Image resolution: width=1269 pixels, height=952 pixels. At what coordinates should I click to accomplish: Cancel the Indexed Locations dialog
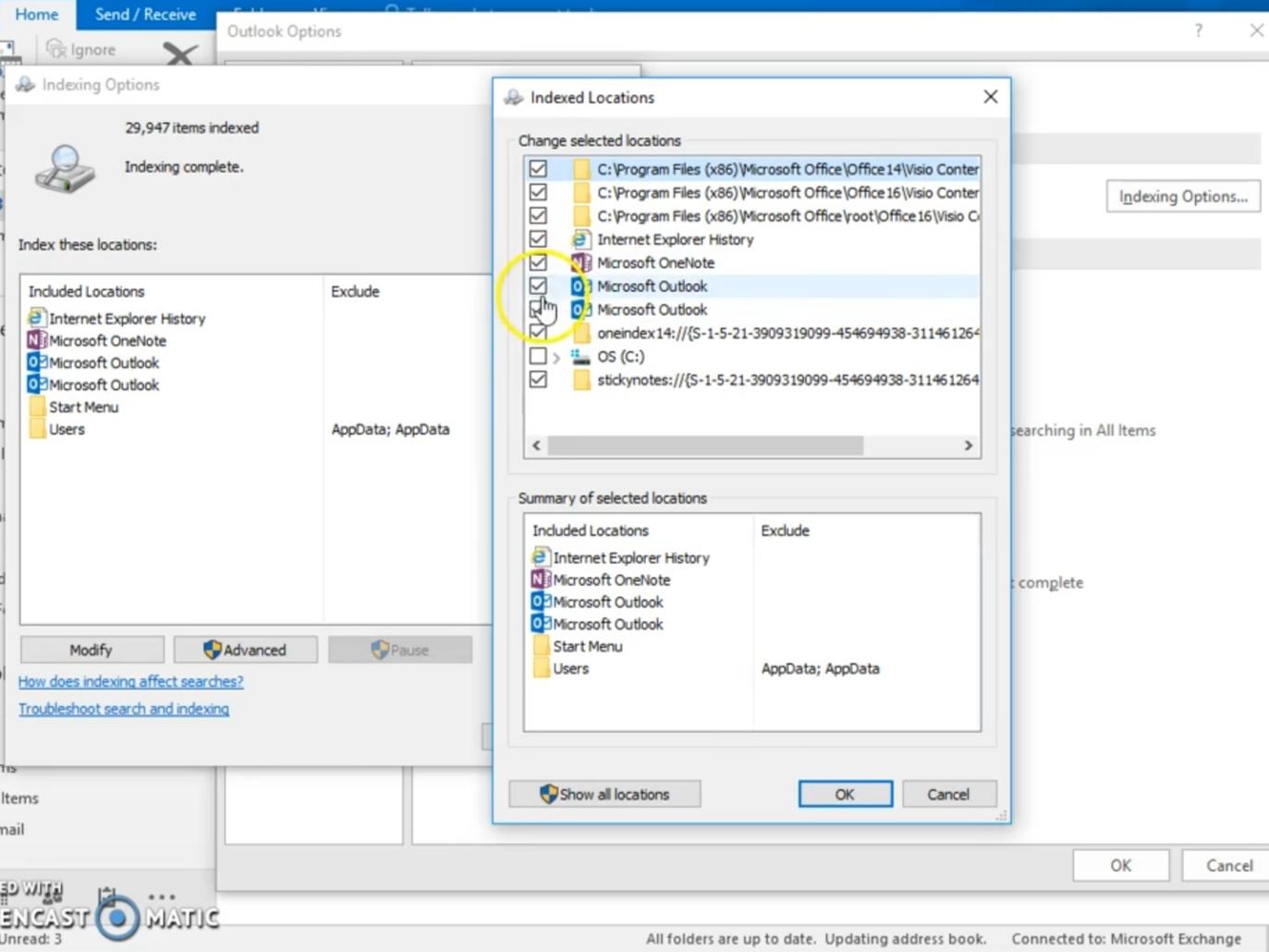(x=948, y=794)
